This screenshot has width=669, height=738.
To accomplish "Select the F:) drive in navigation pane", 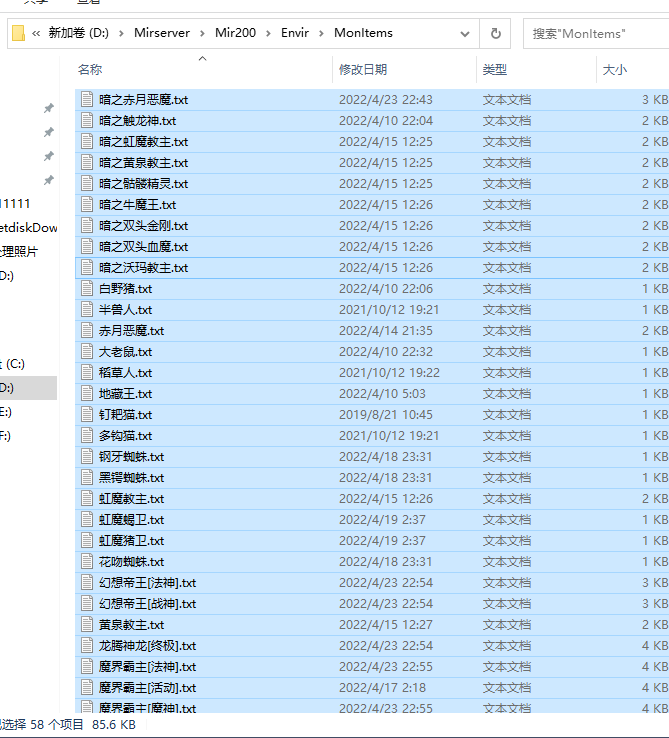I will pyautogui.click(x=5, y=436).
